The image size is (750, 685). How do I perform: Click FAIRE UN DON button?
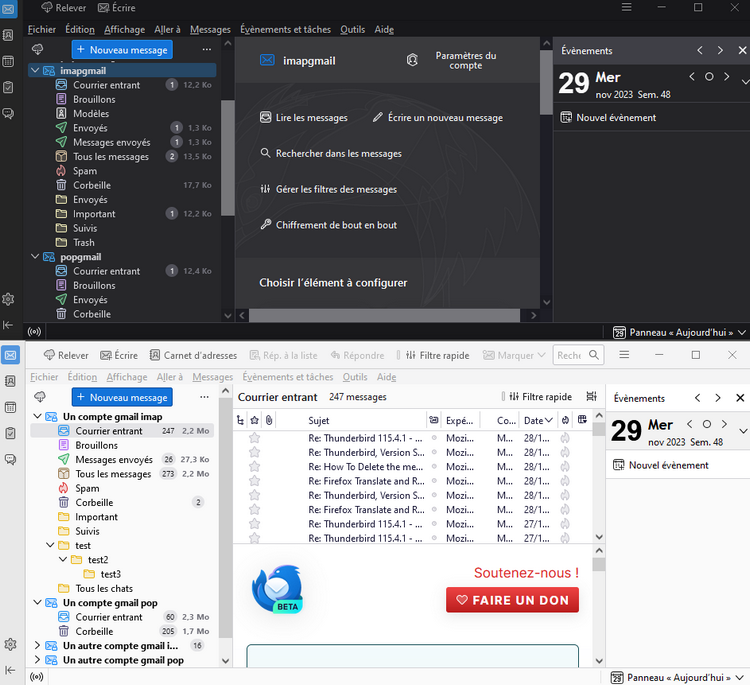coord(512,600)
